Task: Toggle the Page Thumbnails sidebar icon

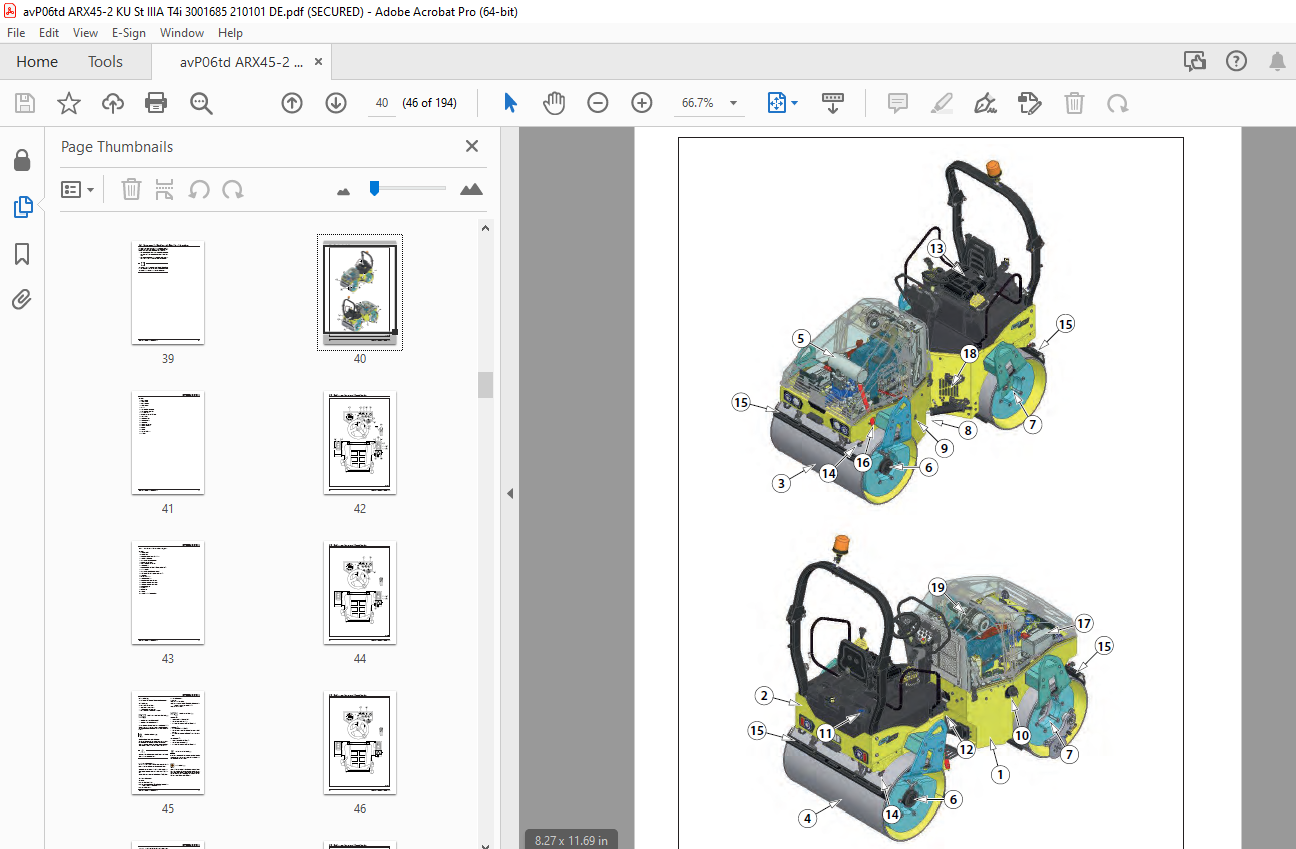Action: point(22,207)
